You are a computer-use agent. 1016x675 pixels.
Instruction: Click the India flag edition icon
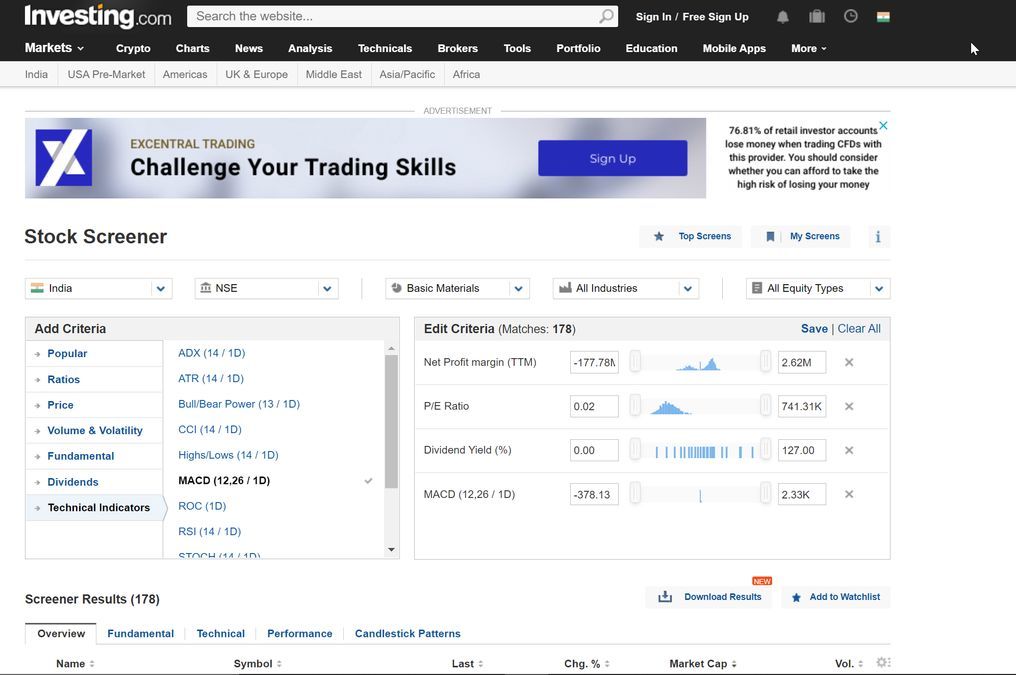(x=883, y=17)
